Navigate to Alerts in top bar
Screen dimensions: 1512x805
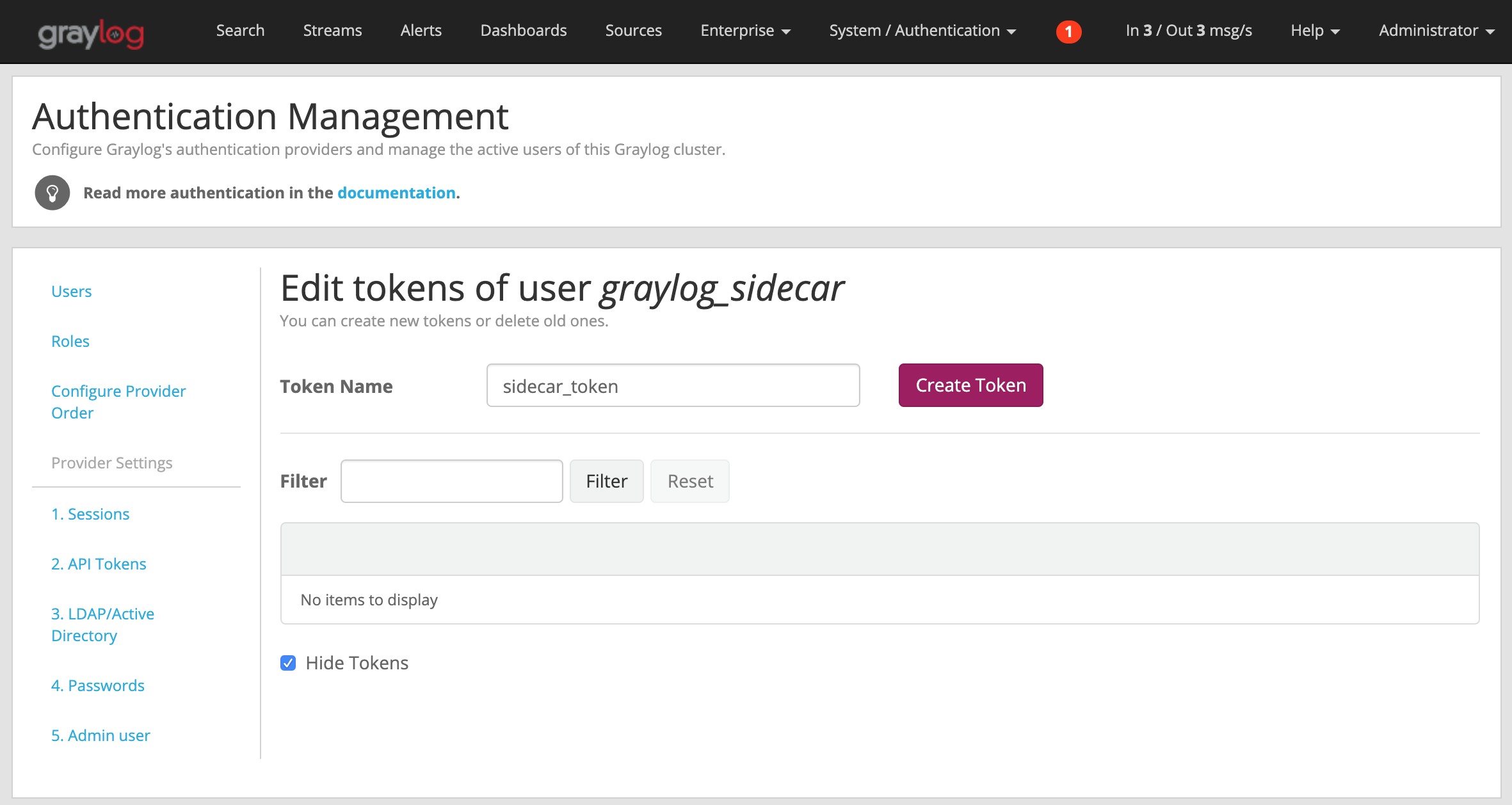[421, 31]
